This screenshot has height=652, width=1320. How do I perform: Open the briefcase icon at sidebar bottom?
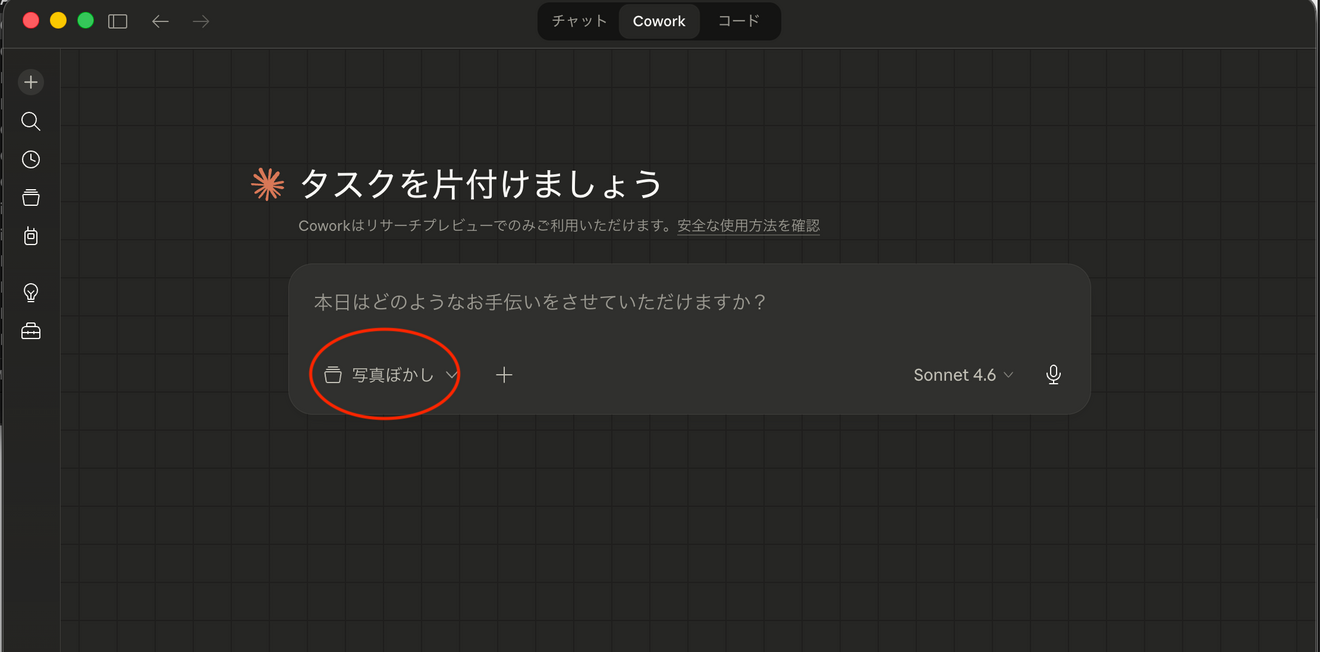coord(30,330)
